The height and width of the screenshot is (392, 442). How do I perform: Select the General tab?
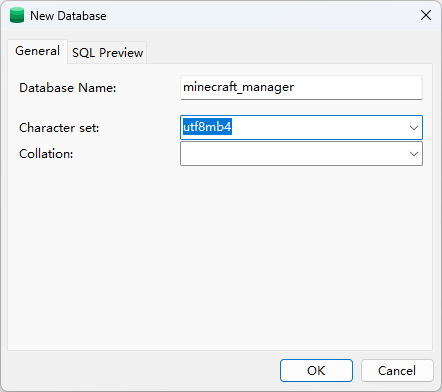(37, 51)
